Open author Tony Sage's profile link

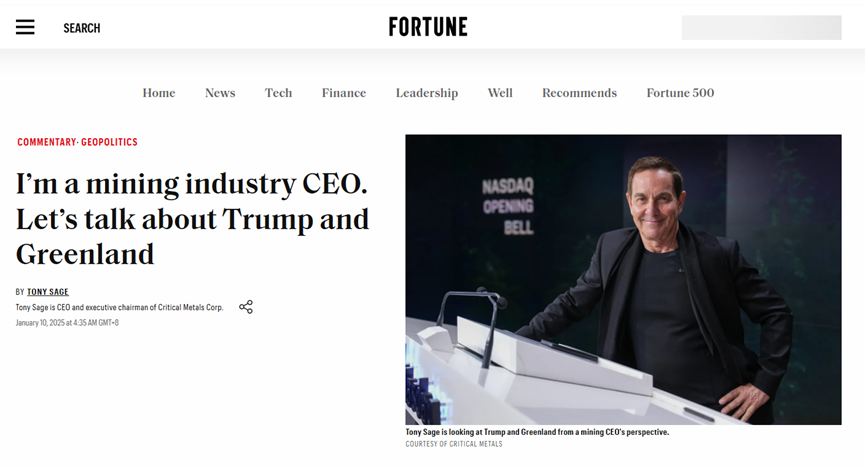tap(48, 292)
